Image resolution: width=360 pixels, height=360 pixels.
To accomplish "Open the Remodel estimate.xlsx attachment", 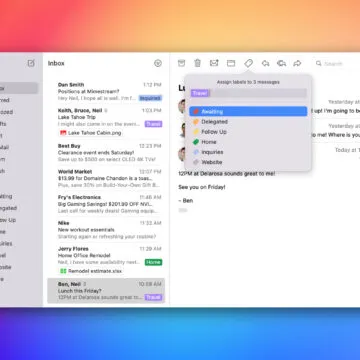I will click(x=91, y=271).
